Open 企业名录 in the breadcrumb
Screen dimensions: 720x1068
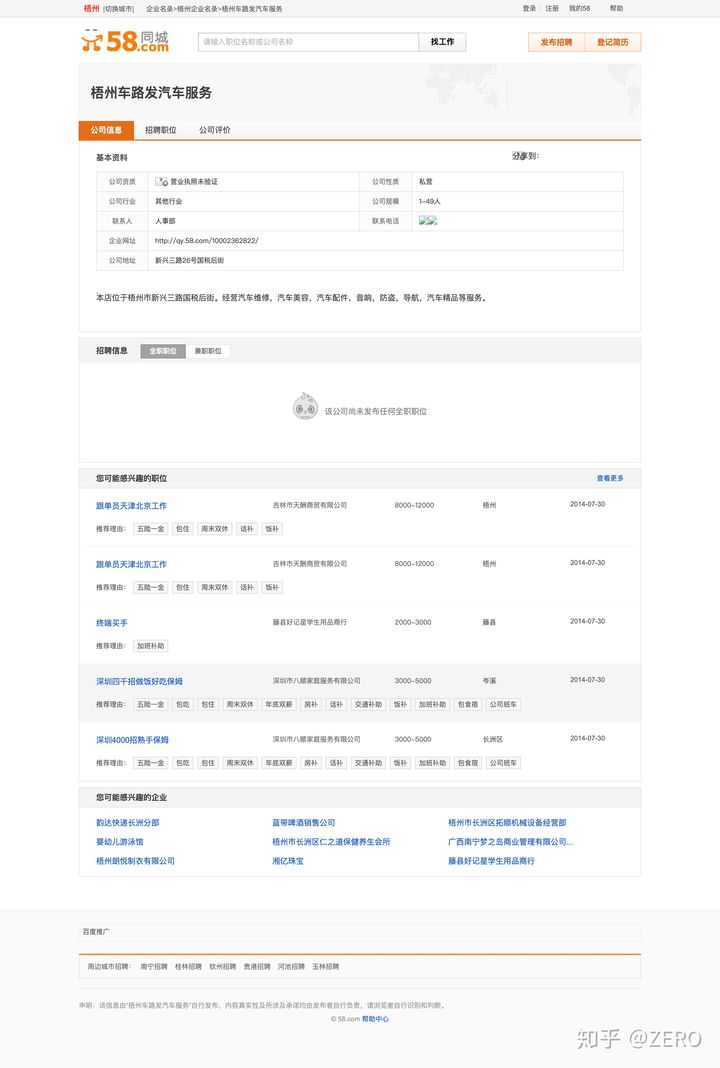tap(159, 9)
